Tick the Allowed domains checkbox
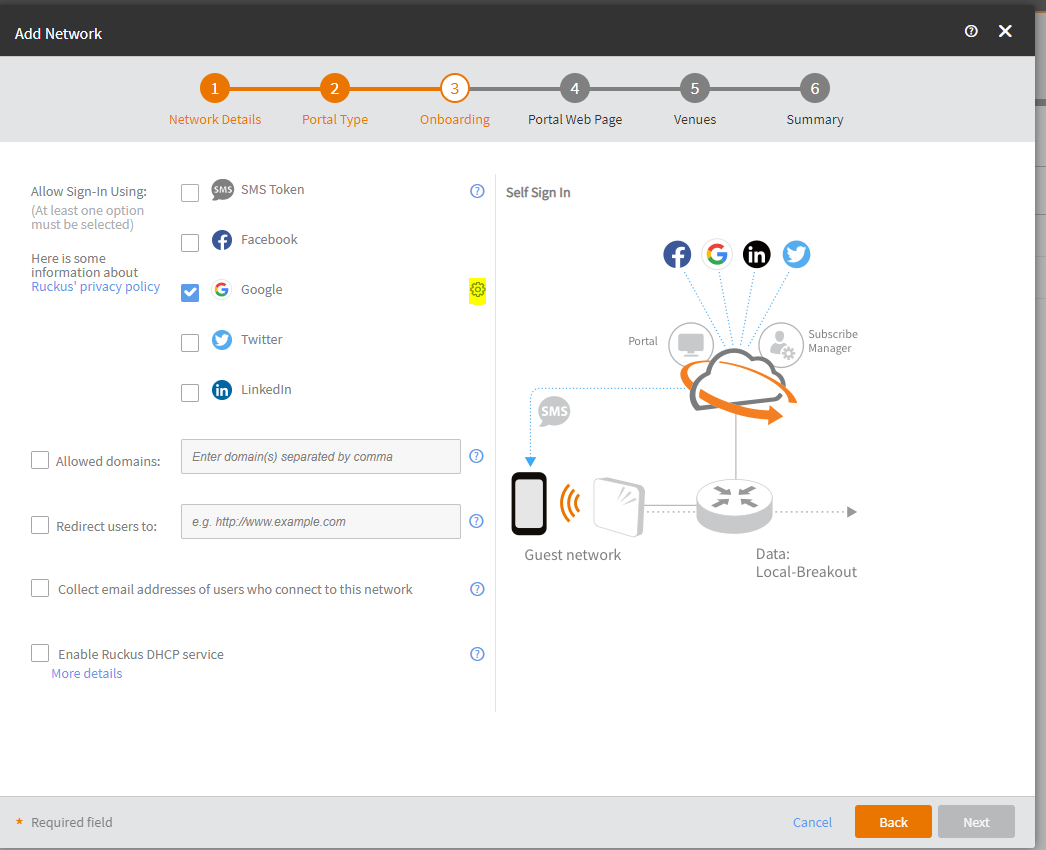The width and height of the screenshot is (1046, 850). 40,460
